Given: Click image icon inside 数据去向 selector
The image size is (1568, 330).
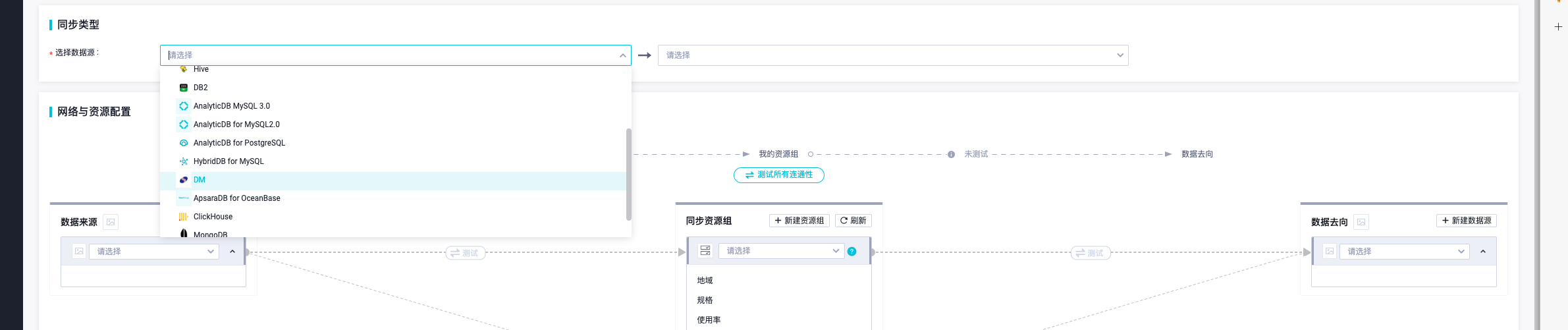Looking at the screenshot, I should tap(1330, 252).
